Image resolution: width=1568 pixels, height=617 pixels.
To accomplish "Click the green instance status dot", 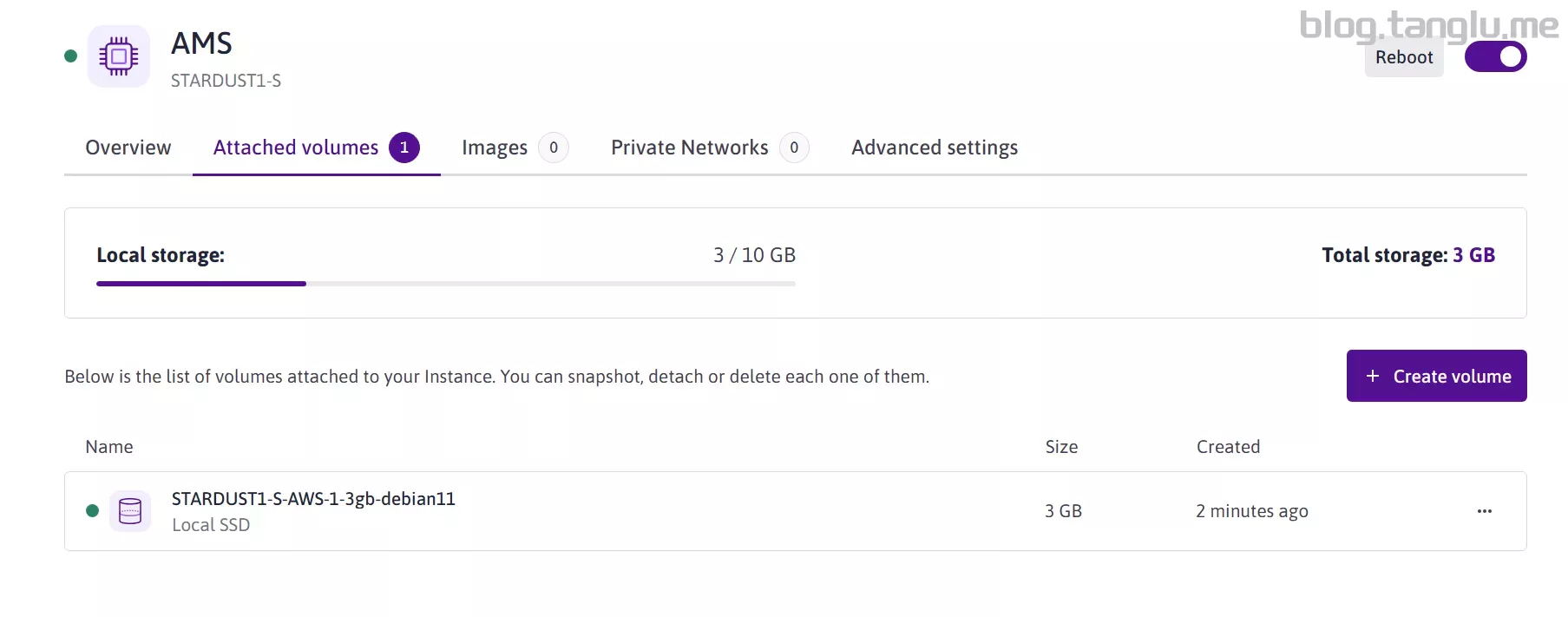I will (x=71, y=56).
